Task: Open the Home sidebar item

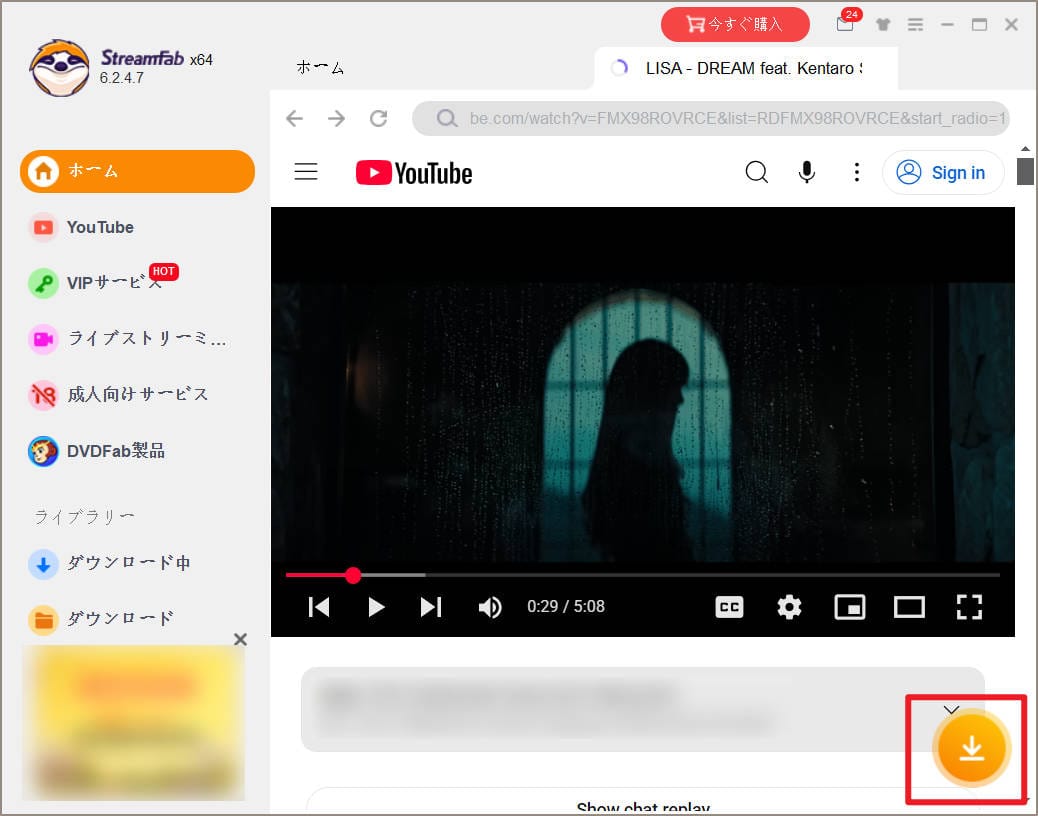Action: (x=137, y=171)
